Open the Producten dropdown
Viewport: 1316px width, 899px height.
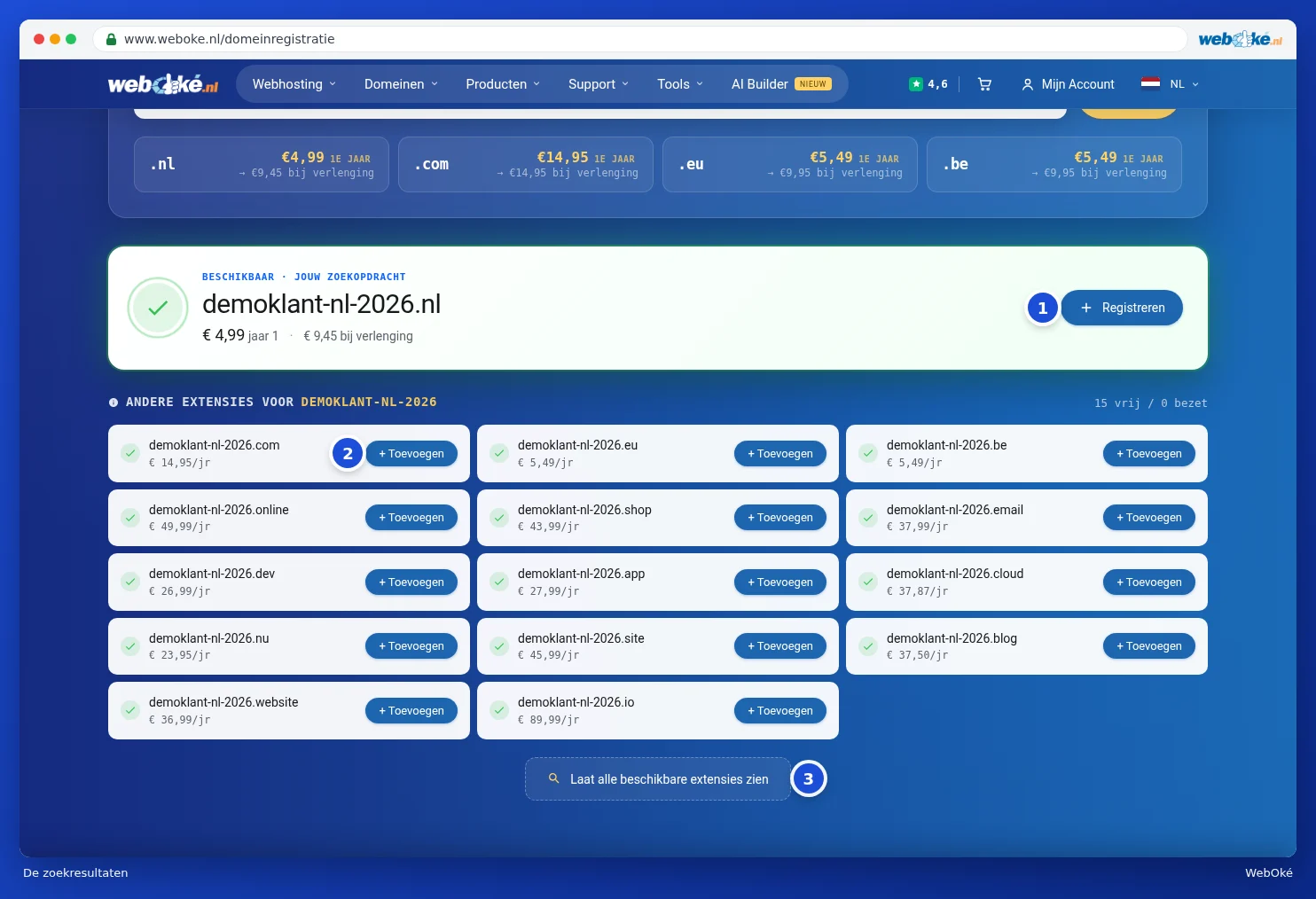503,84
